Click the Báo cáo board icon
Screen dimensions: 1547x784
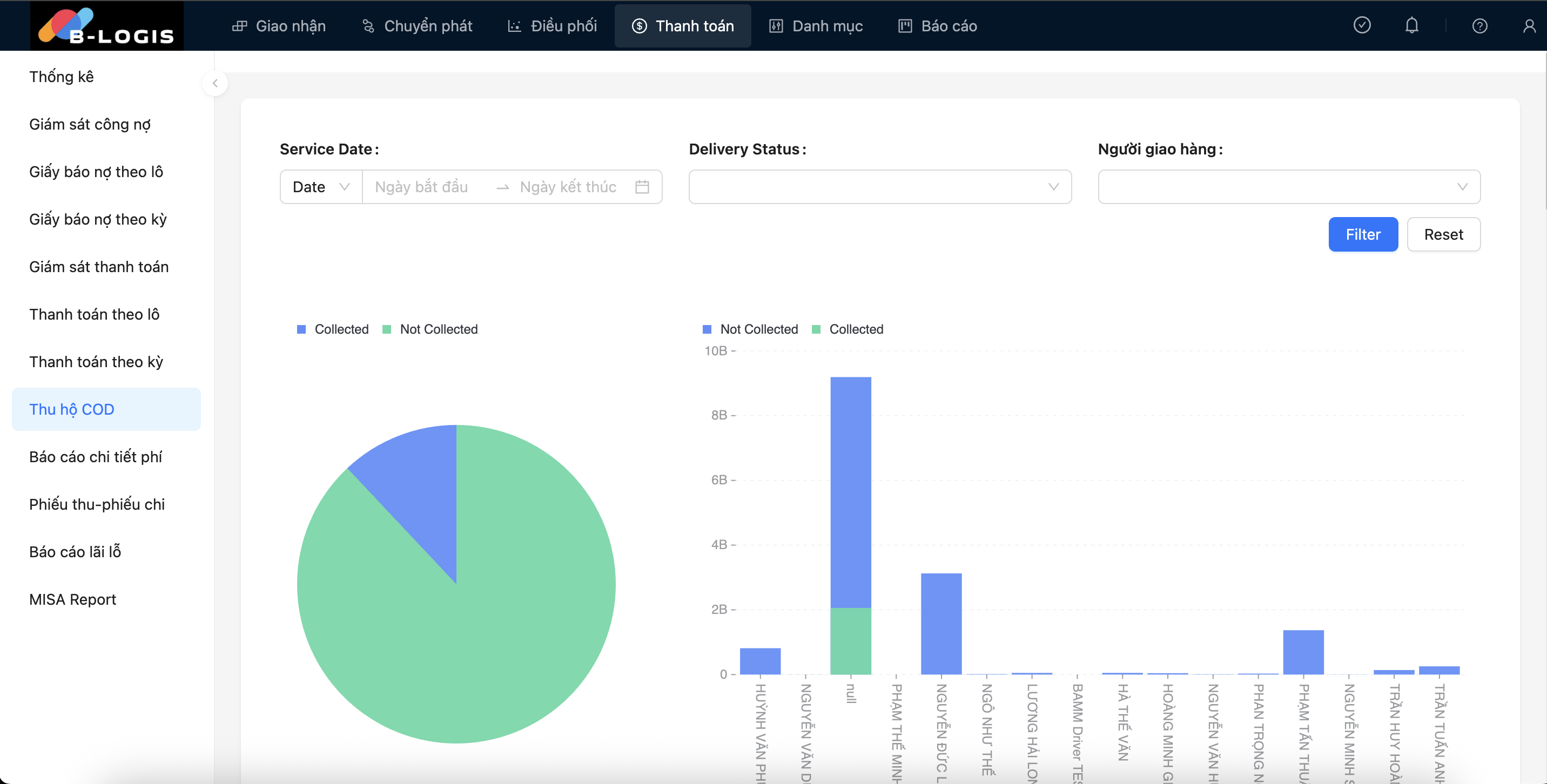tap(905, 26)
